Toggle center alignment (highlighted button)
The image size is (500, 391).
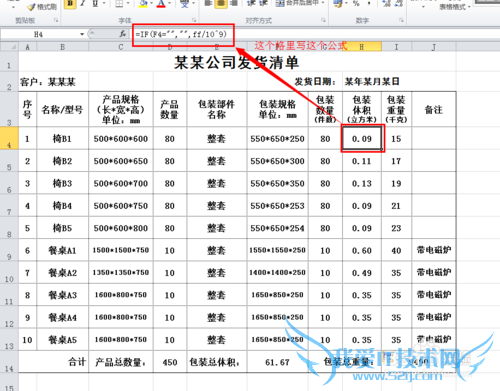coord(221,3)
